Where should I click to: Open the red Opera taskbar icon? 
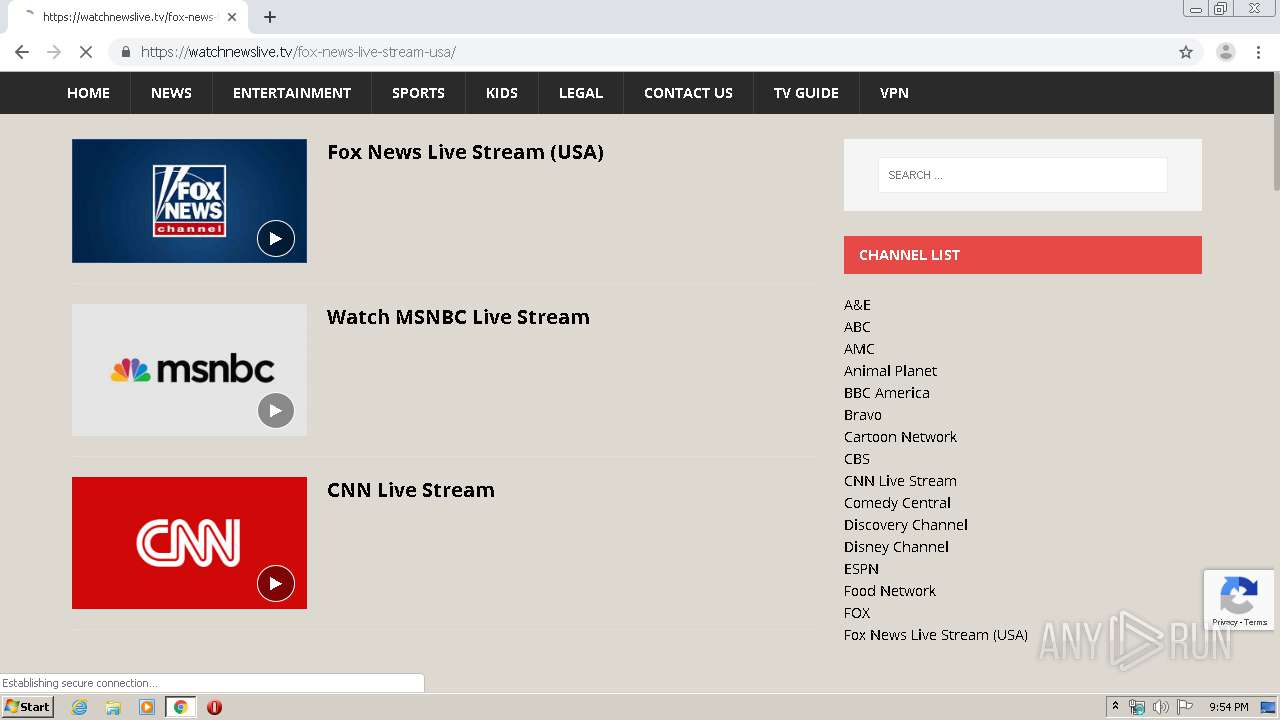tap(214, 707)
